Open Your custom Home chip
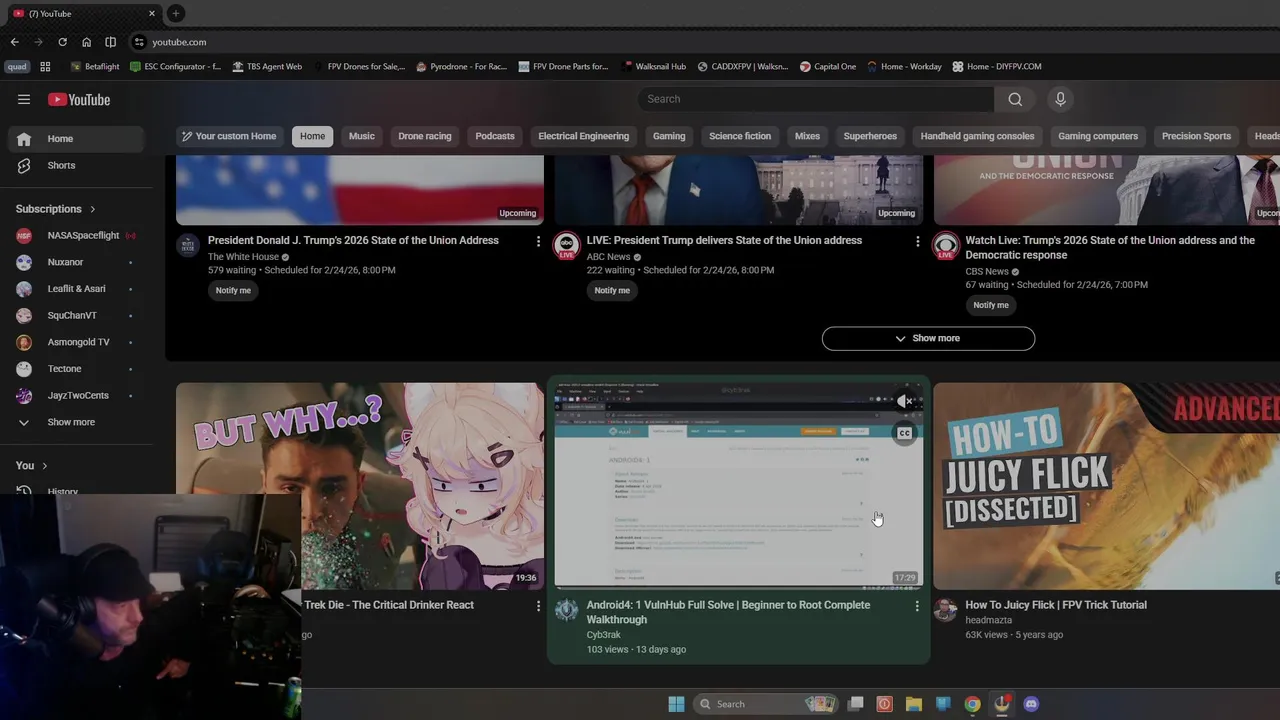This screenshot has width=1280, height=720. [228, 136]
